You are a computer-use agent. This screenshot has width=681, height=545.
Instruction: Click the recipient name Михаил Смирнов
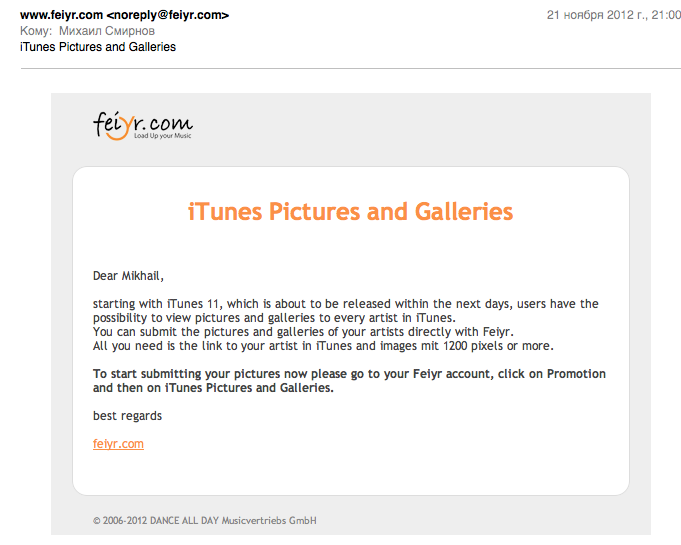tap(107, 31)
